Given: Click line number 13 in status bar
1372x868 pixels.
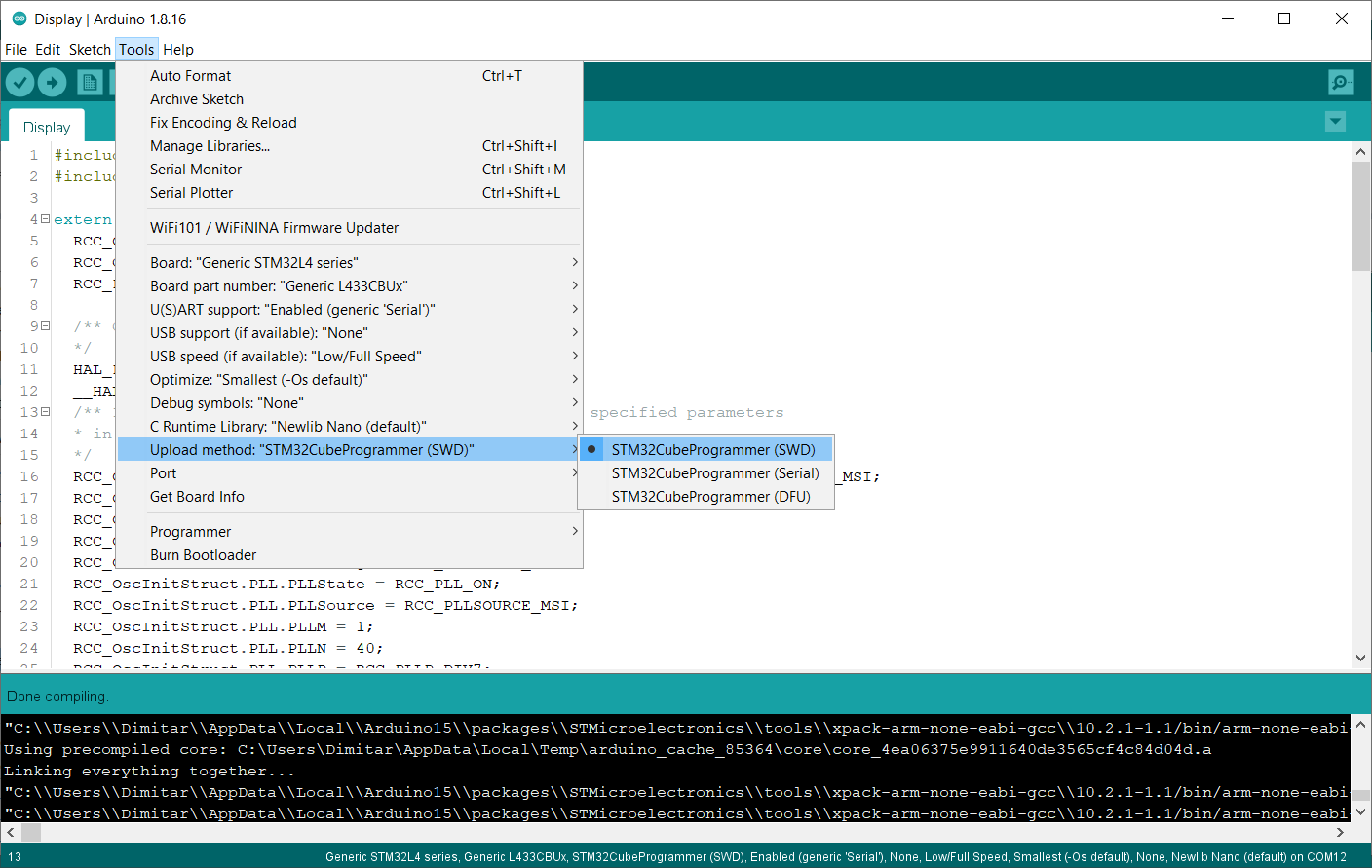Looking at the screenshot, I should click(15, 857).
